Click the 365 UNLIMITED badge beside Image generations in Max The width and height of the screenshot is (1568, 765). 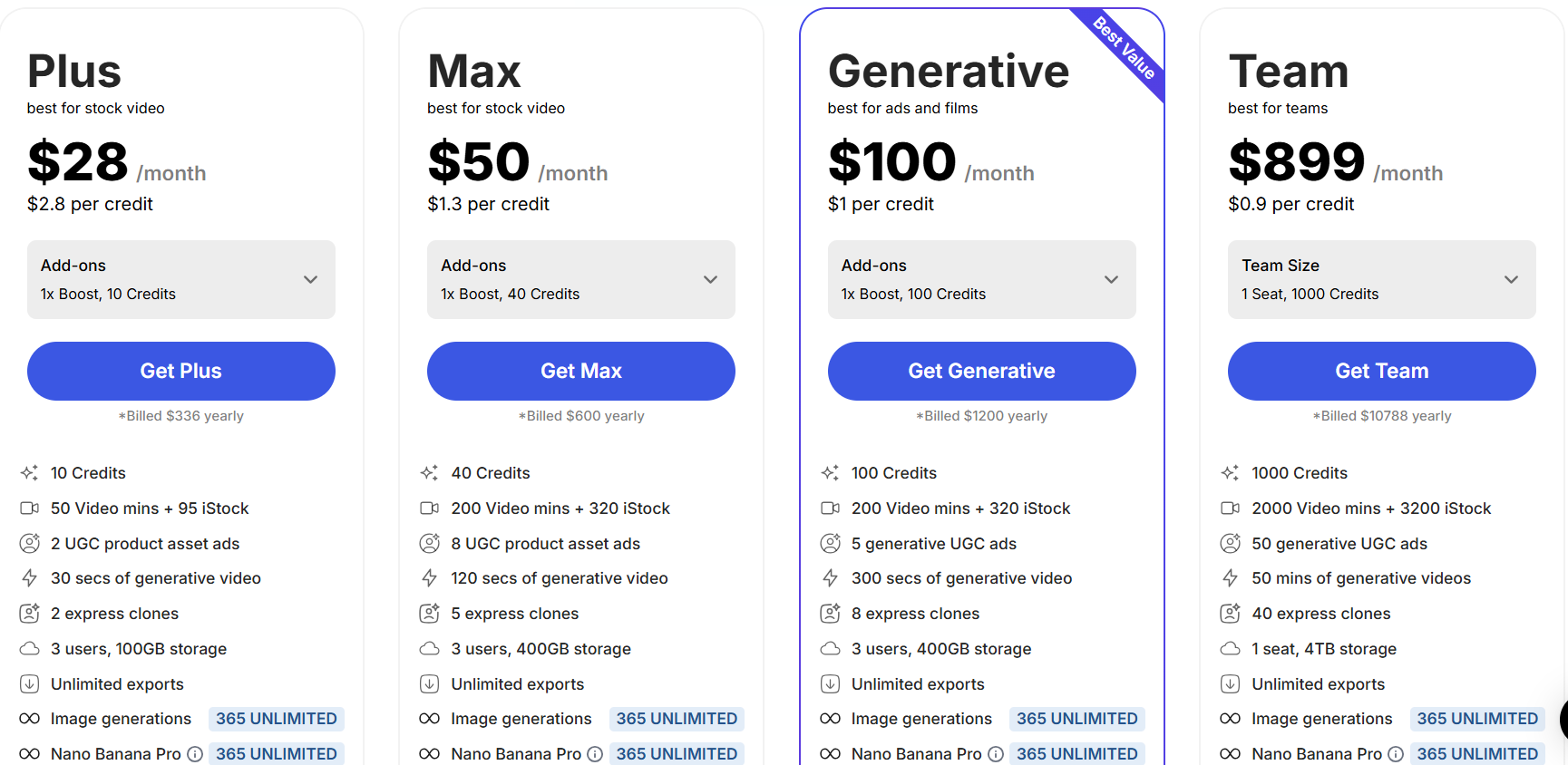677,718
